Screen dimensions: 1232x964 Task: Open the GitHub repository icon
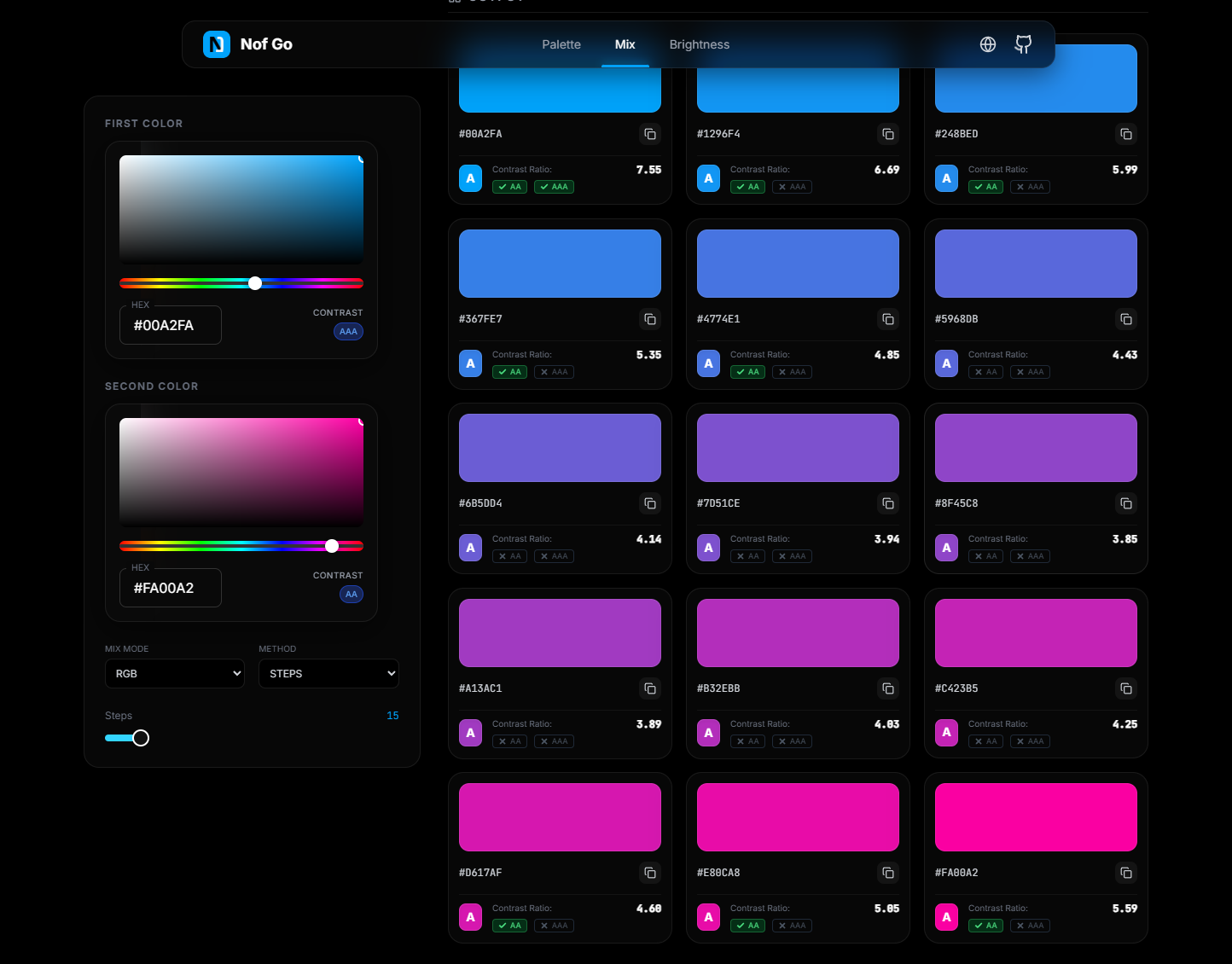1023,44
